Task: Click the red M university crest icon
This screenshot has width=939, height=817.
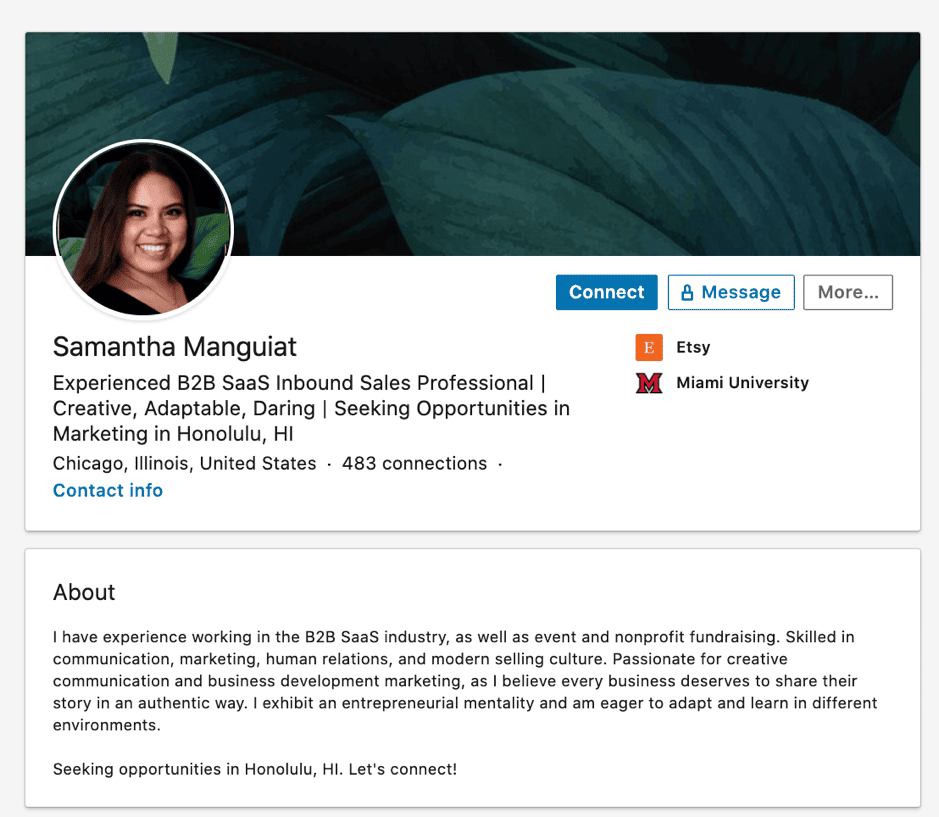Action: (649, 383)
